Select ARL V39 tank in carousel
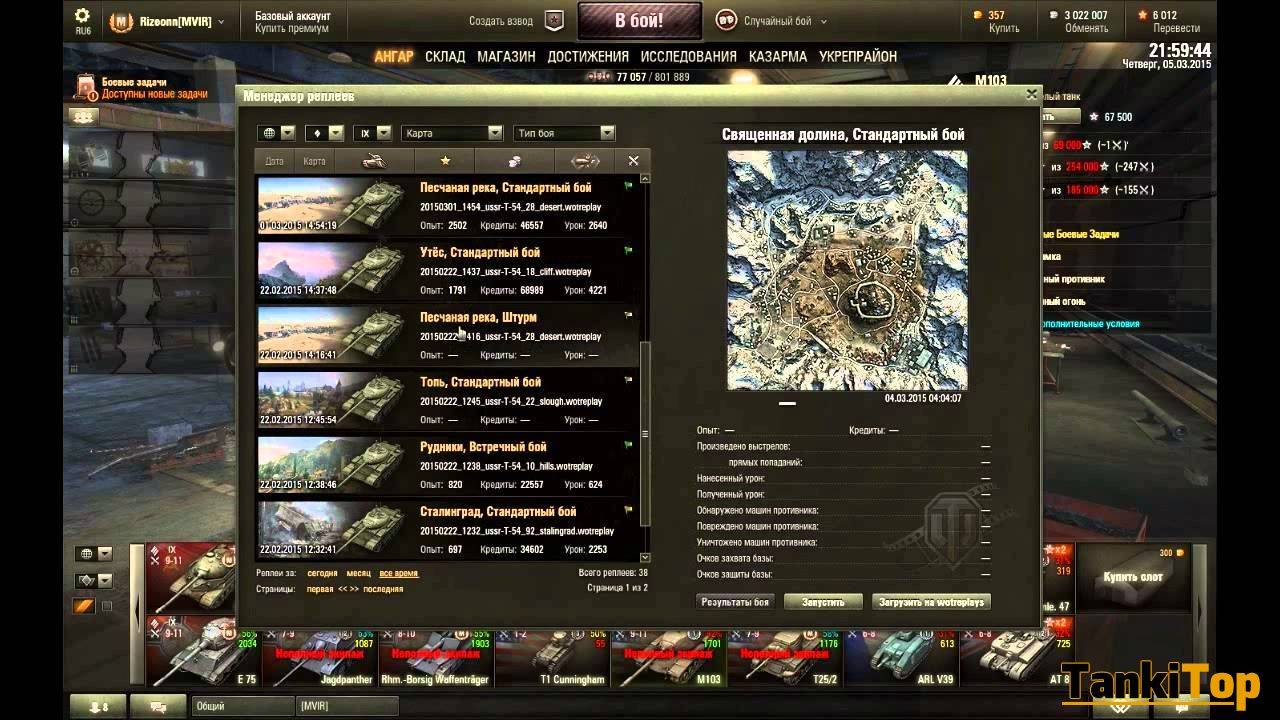This screenshot has width=1280, height=720. pos(900,657)
